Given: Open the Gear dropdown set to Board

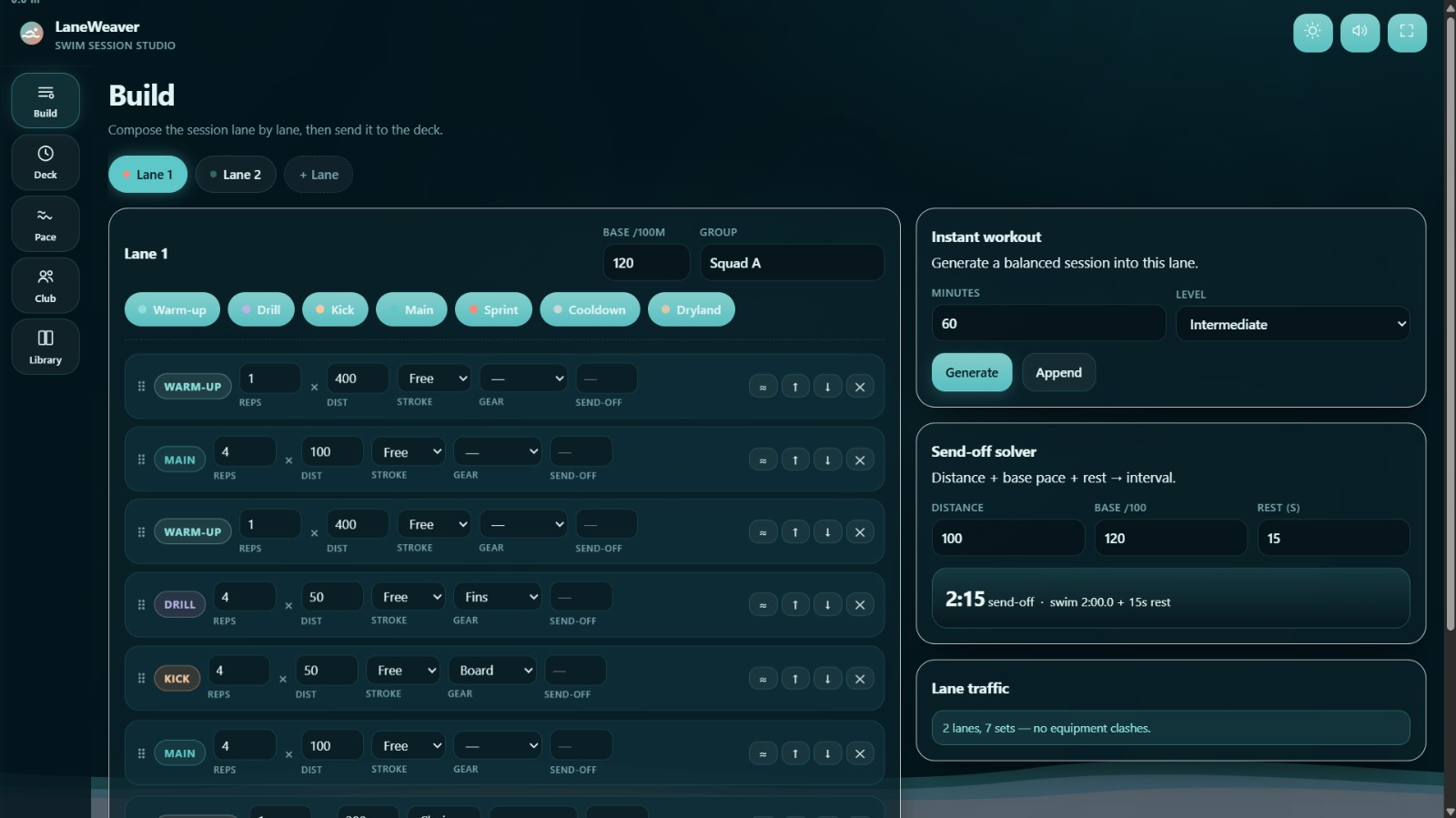Looking at the screenshot, I should point(492,671).
